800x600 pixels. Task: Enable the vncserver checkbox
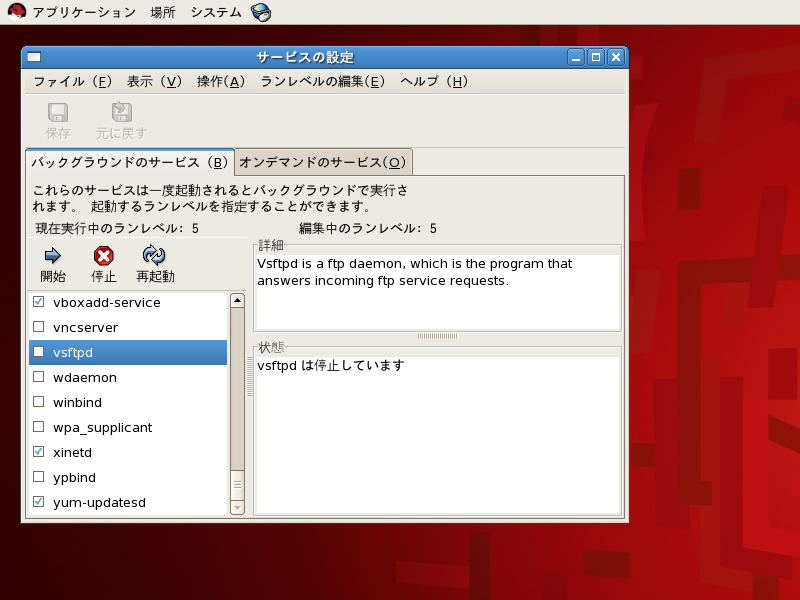38,327
